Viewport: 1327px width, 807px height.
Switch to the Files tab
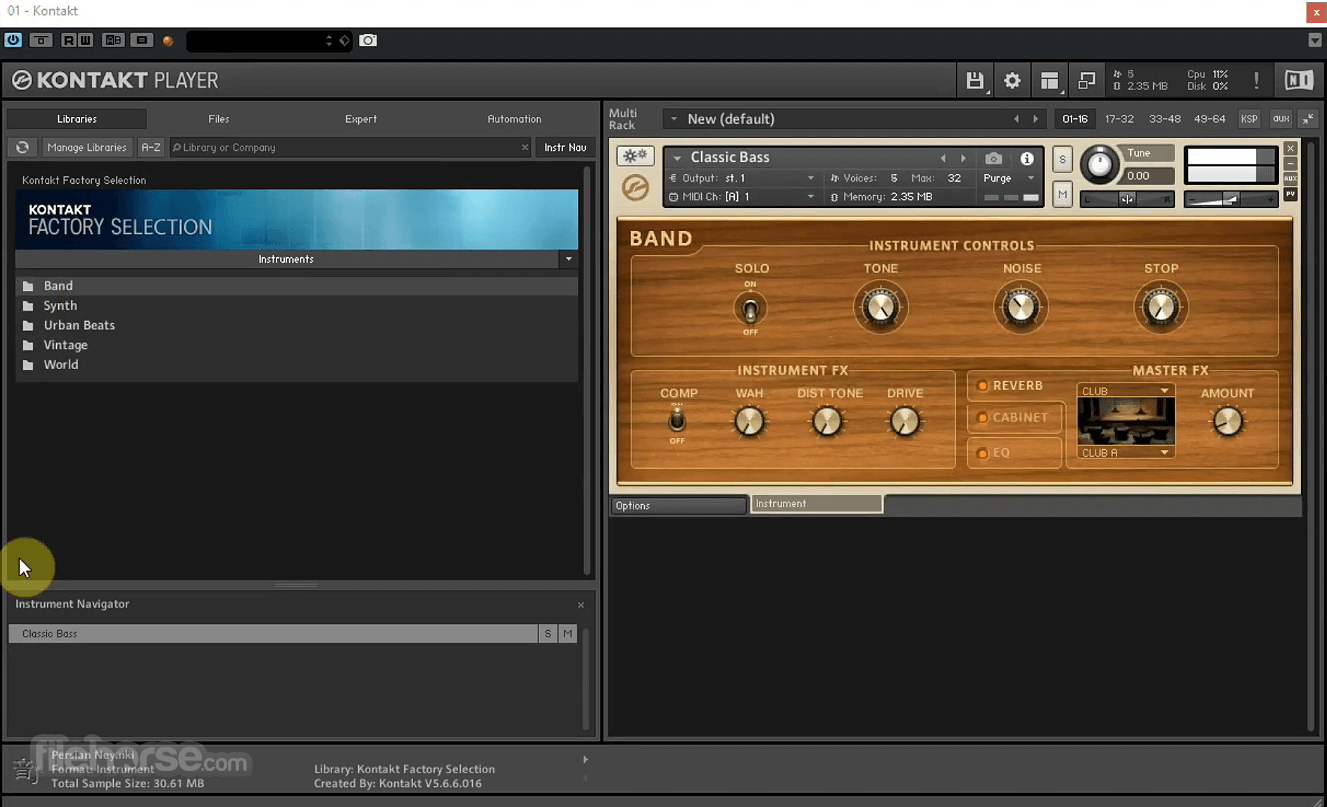218,119
